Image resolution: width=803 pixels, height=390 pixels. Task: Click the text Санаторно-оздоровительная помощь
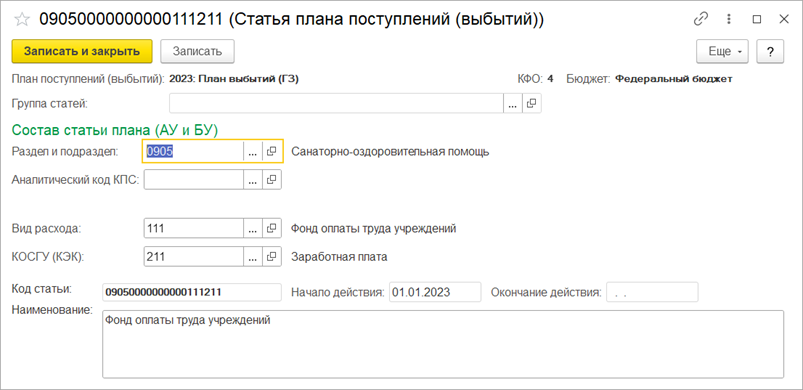tap(390, 152)
